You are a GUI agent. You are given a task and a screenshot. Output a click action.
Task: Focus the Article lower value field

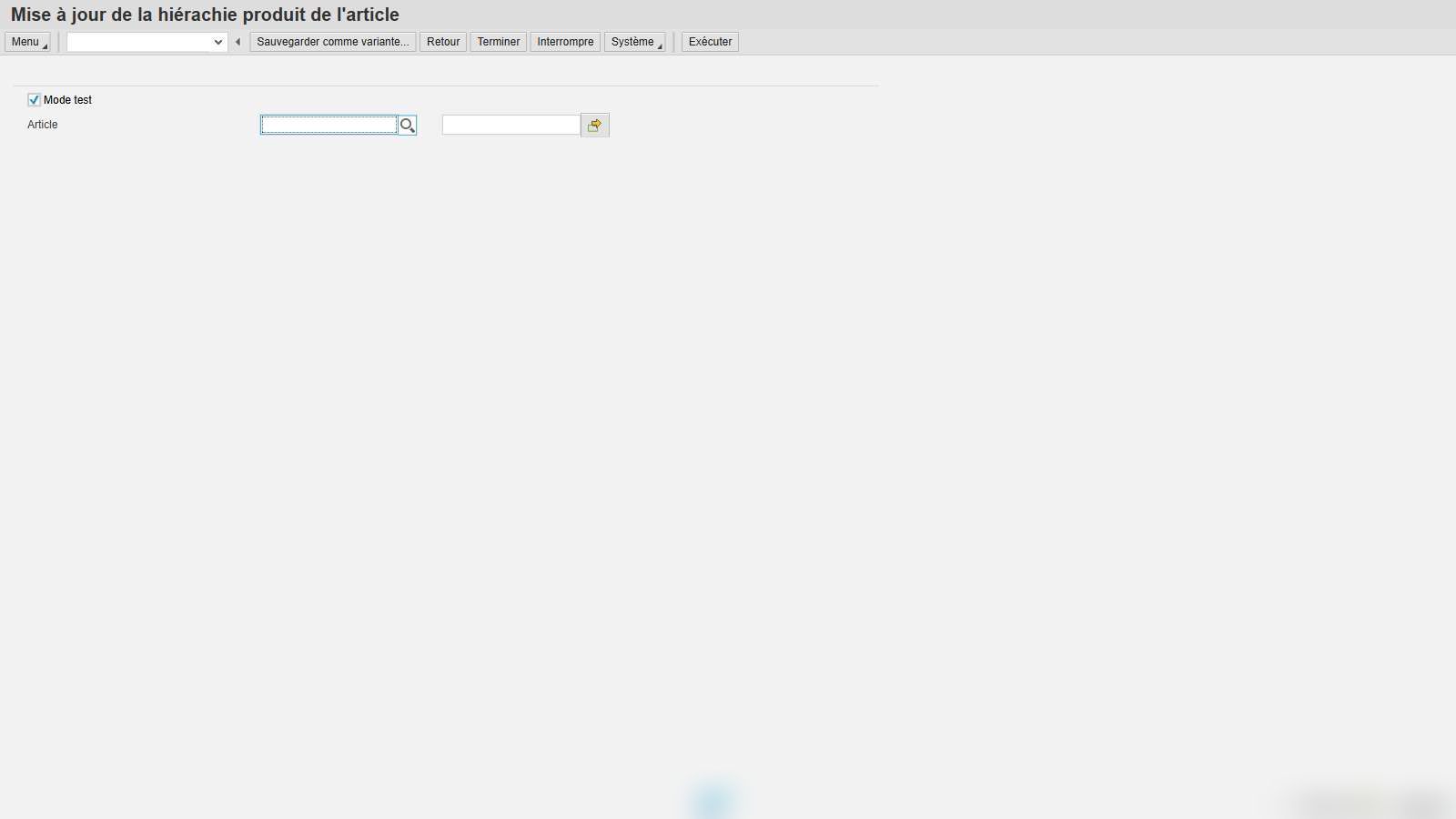click(329, 126)
